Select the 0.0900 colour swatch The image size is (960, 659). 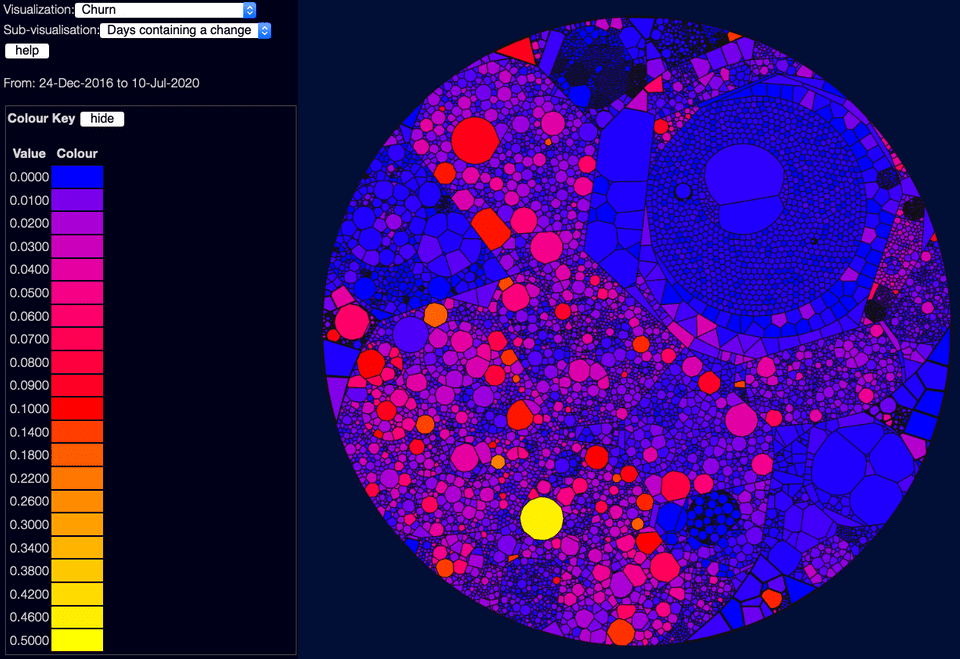tap(77, 385)
